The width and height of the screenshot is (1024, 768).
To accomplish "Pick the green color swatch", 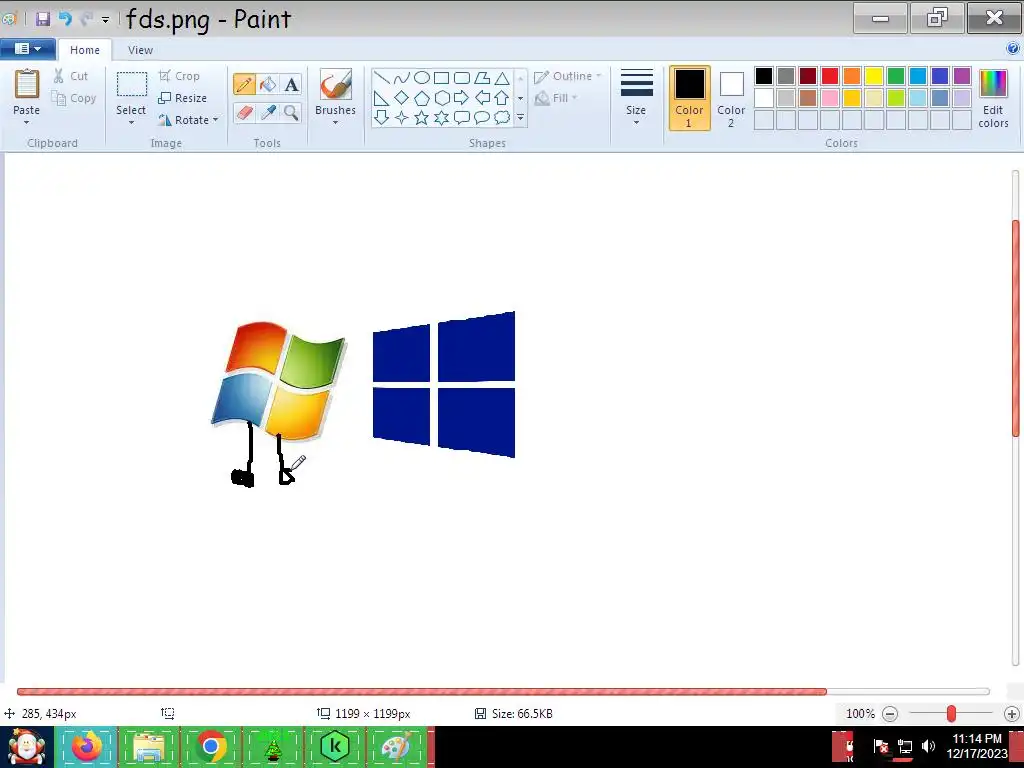I will (x=896, y=76).
